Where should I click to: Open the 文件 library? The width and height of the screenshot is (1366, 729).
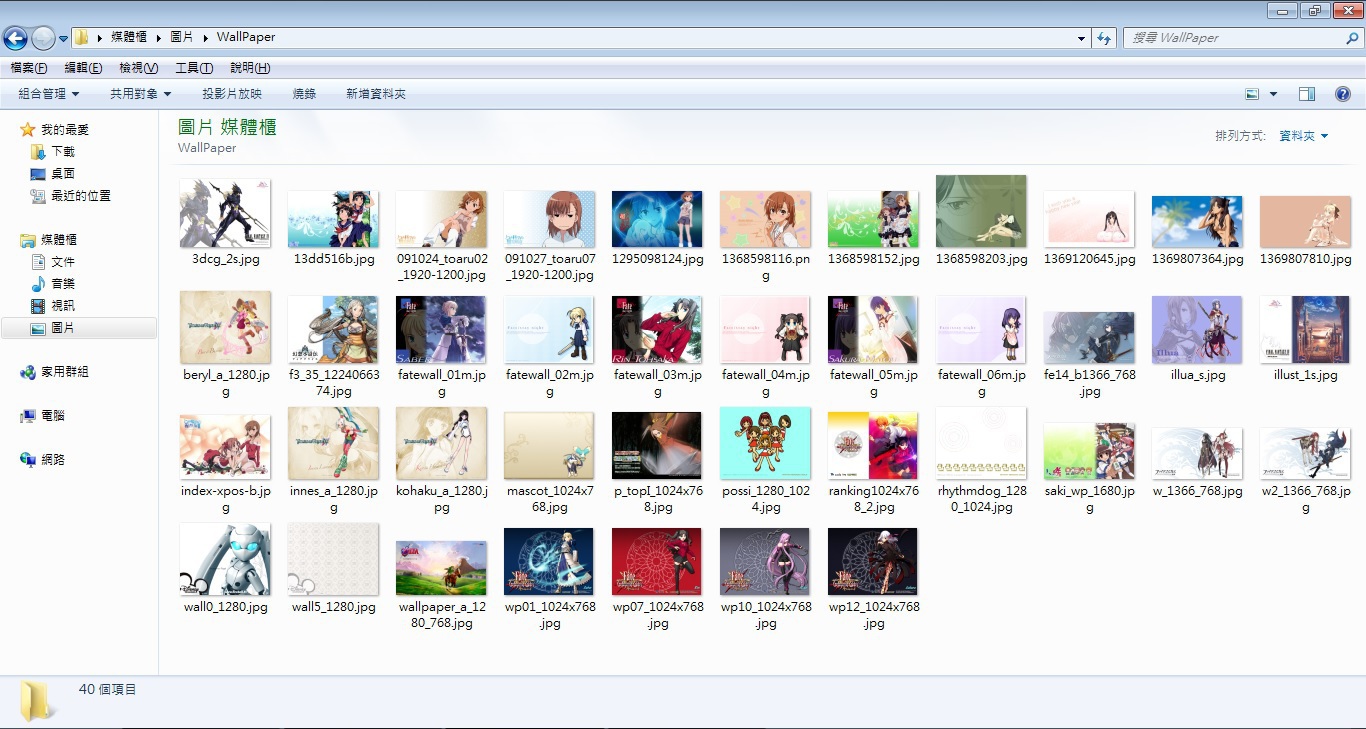click(63, 262)
